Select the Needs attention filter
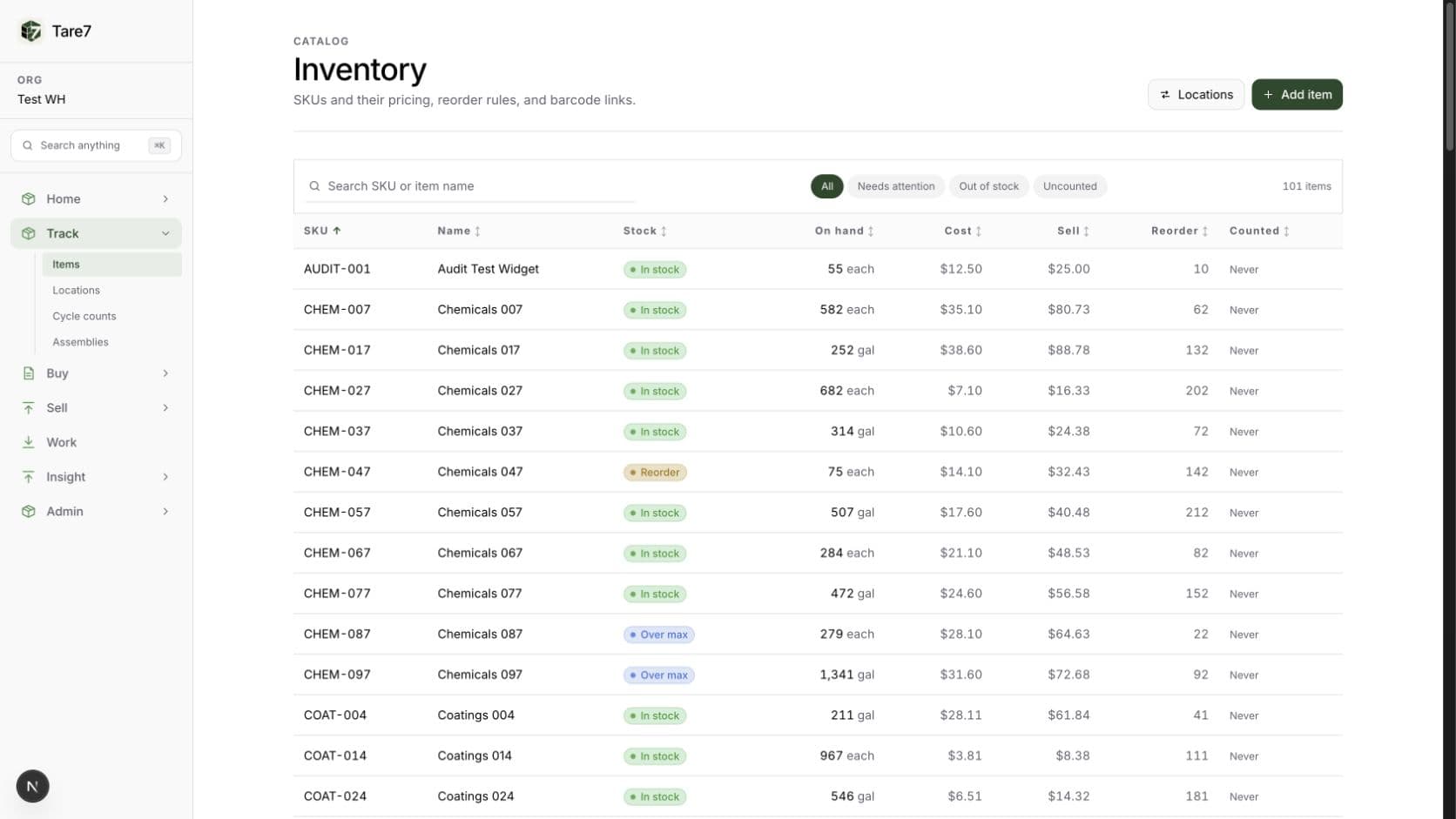 (896, 186)
